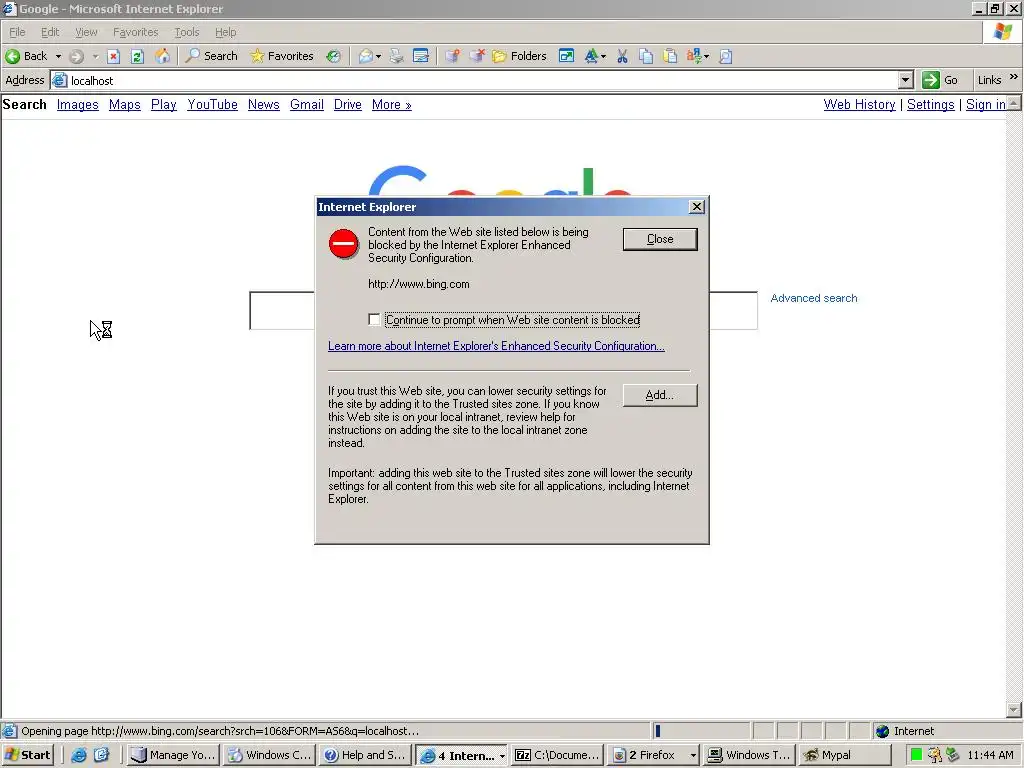Viewport: 1024px width, 768px height.
Task: Open the Enhanced Security Configuration learn more link
Action: tap(496, 346)
